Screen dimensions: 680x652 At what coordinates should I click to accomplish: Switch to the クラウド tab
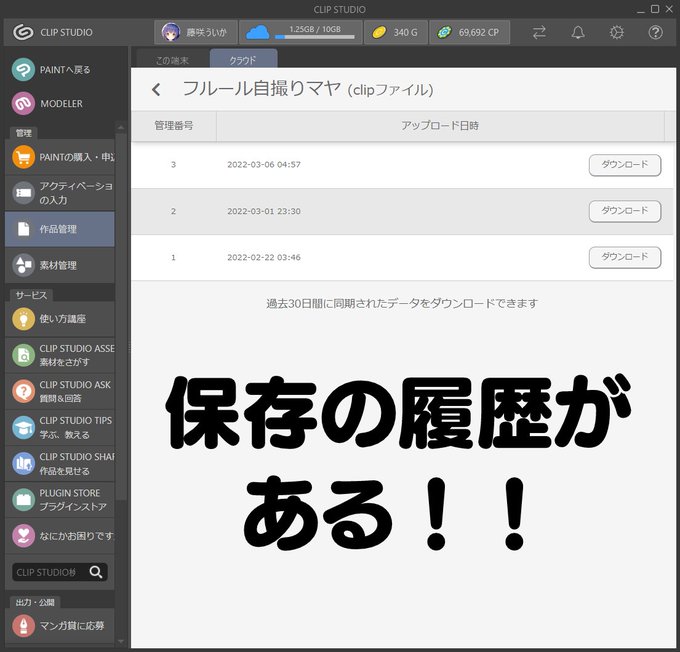[x=243, y=60]
